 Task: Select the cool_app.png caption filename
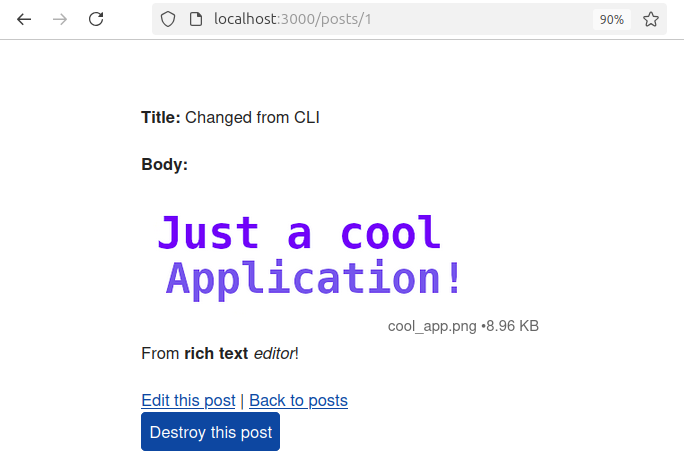pos(432,326)
